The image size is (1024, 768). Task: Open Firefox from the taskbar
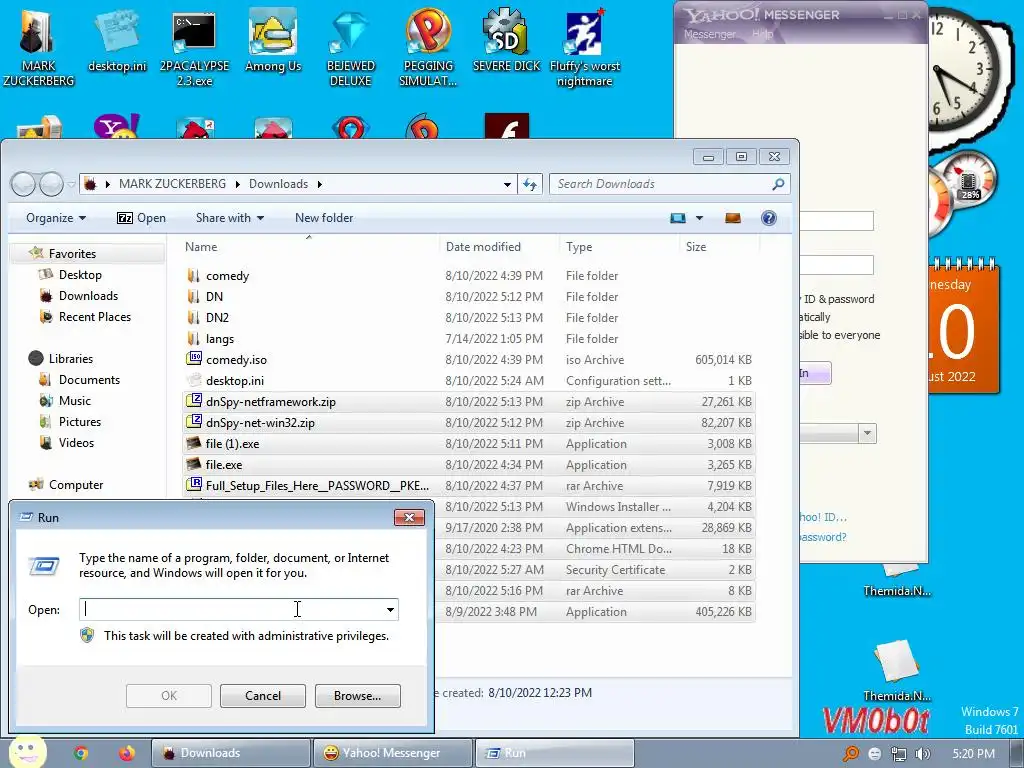pyautogui.click(x=127, y=753)
